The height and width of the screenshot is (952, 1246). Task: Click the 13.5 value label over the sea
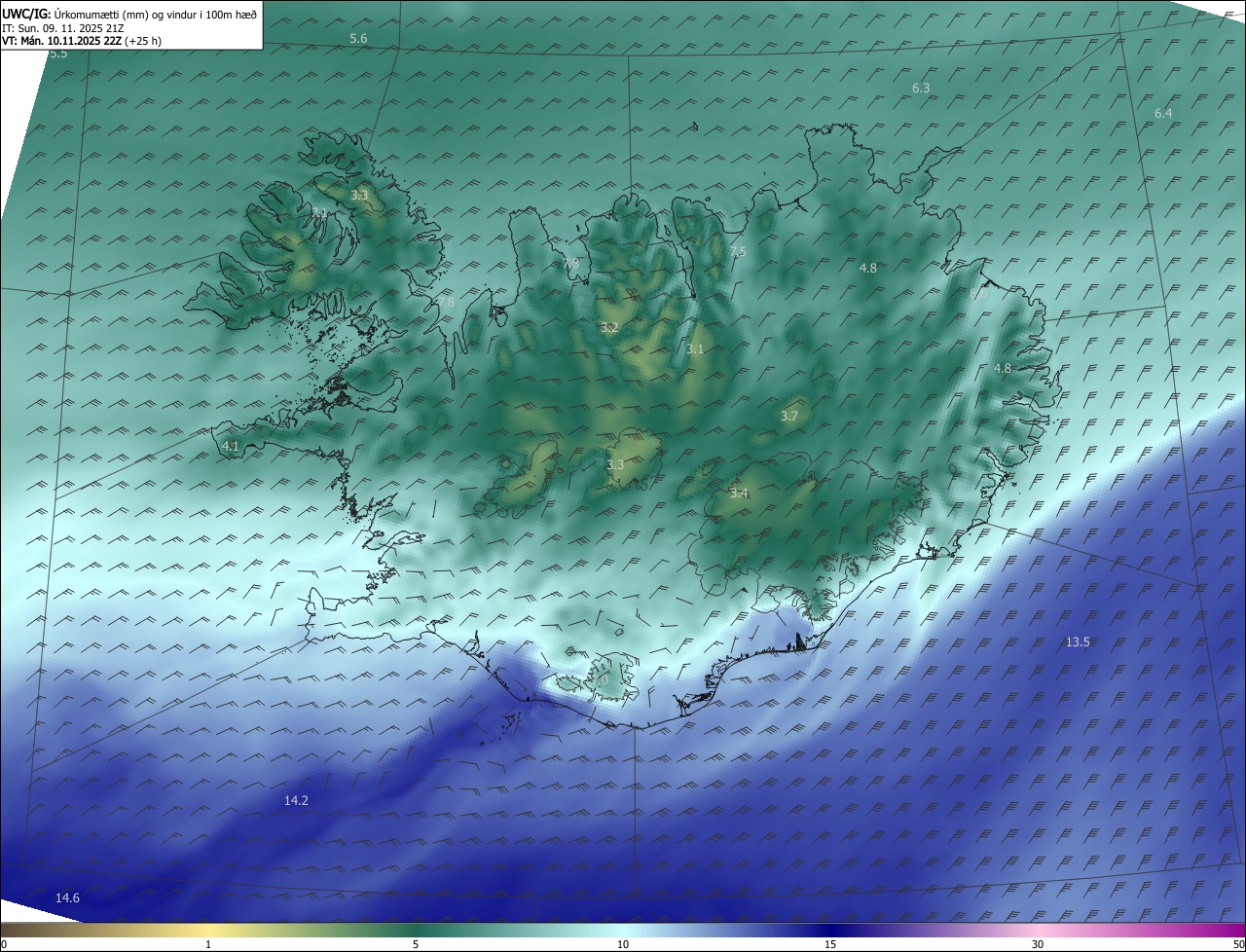[x=1078, y=642]
